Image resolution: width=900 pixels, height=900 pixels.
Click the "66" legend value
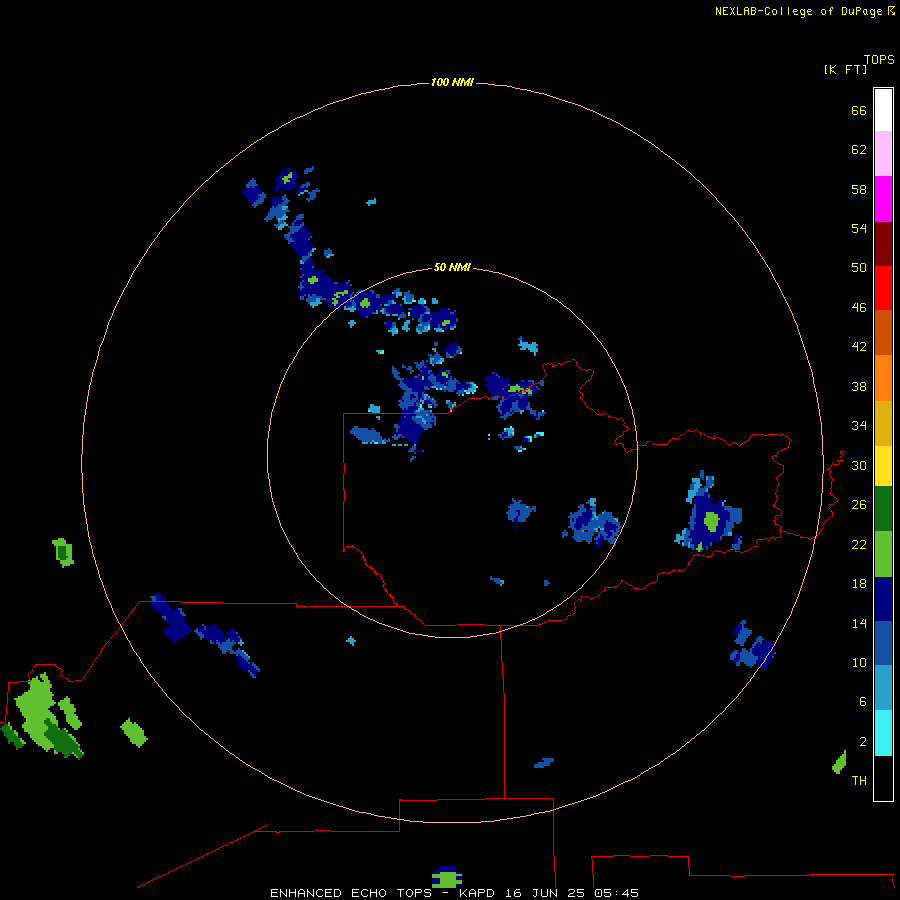pos(859,111)
